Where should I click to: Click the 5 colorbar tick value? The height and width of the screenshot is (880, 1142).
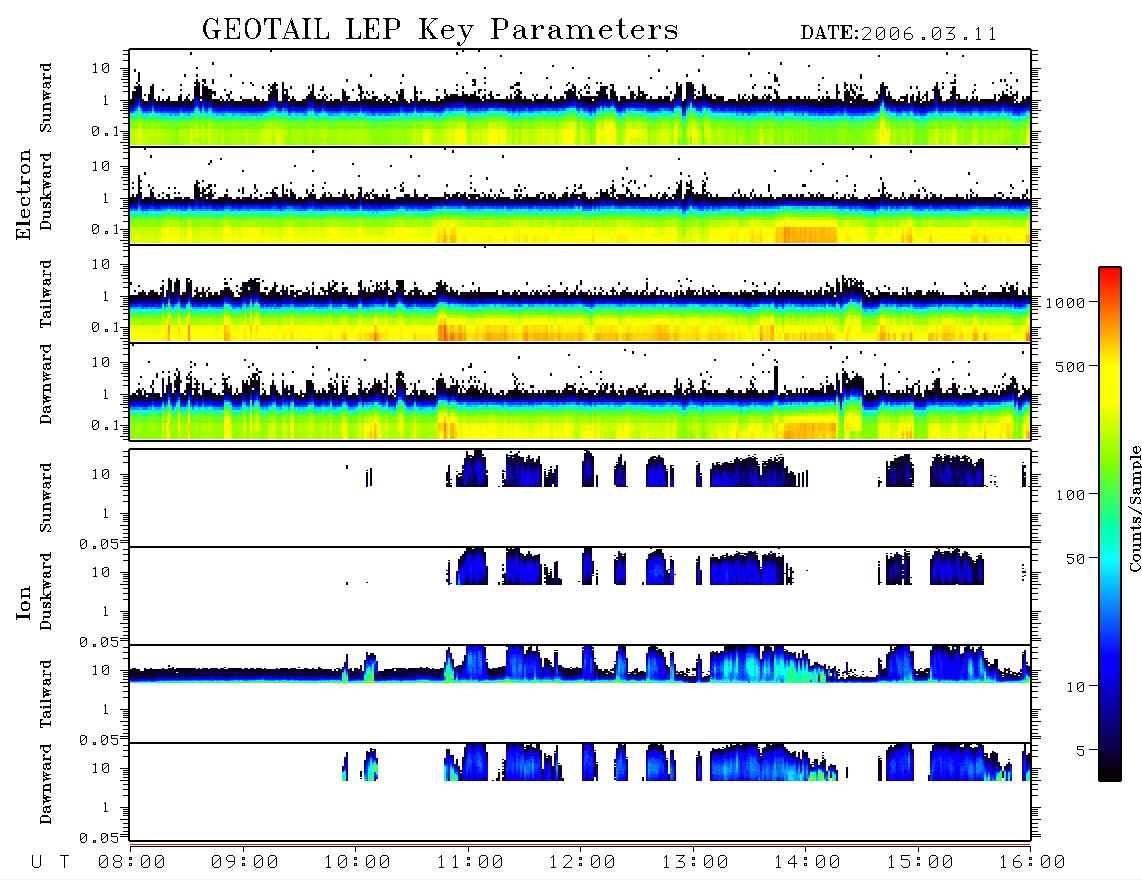click(x=1081, y=751)
